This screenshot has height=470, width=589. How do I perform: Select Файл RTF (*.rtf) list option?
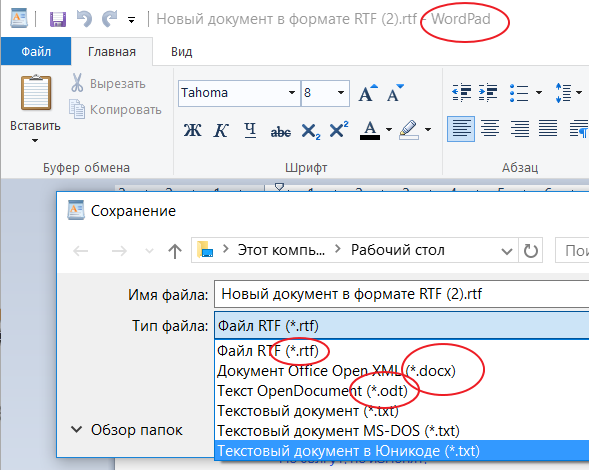402,351
